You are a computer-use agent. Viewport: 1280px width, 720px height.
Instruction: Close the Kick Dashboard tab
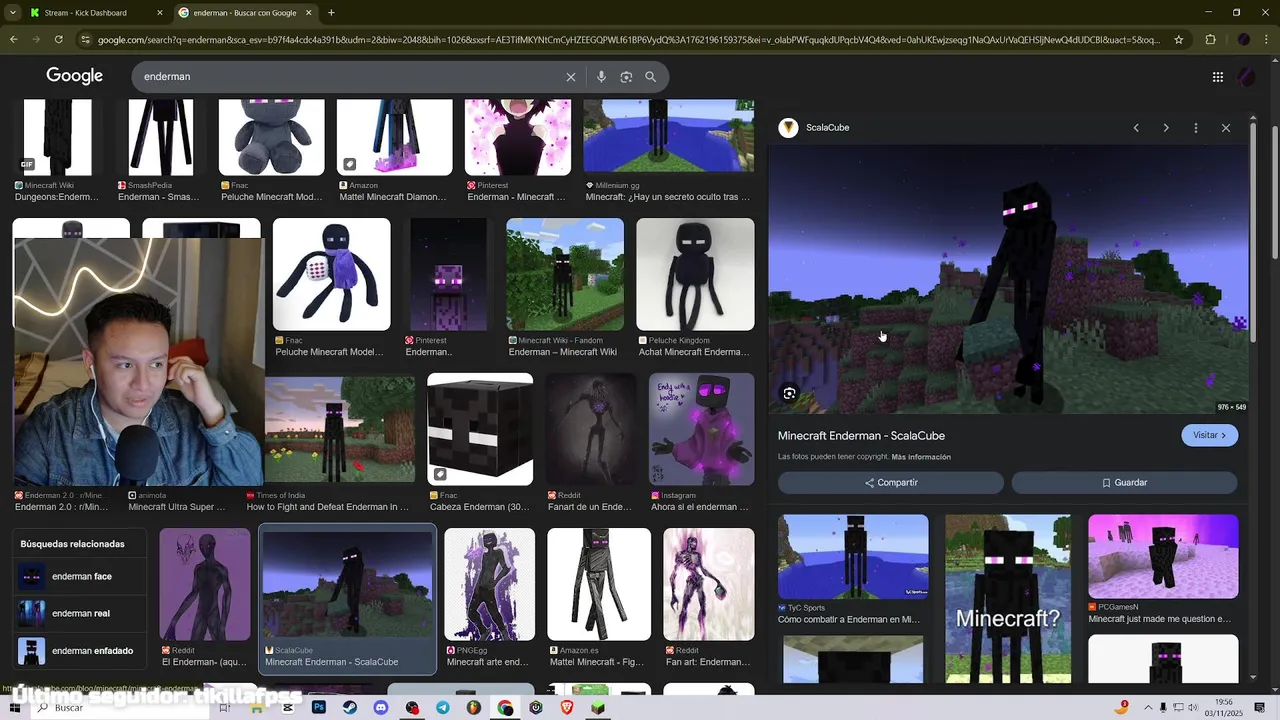point(160,13)
